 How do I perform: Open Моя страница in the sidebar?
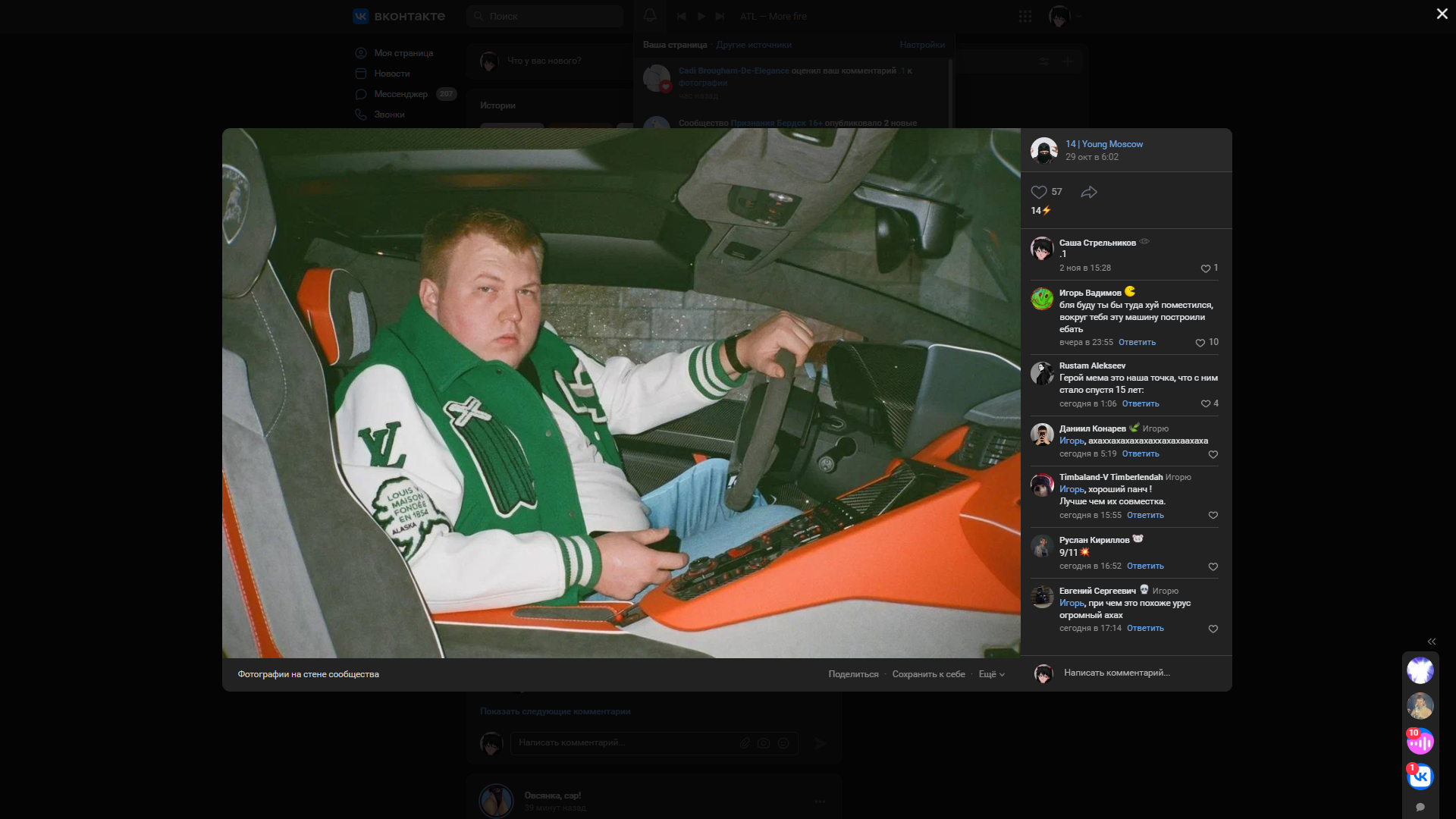(403, 53)
